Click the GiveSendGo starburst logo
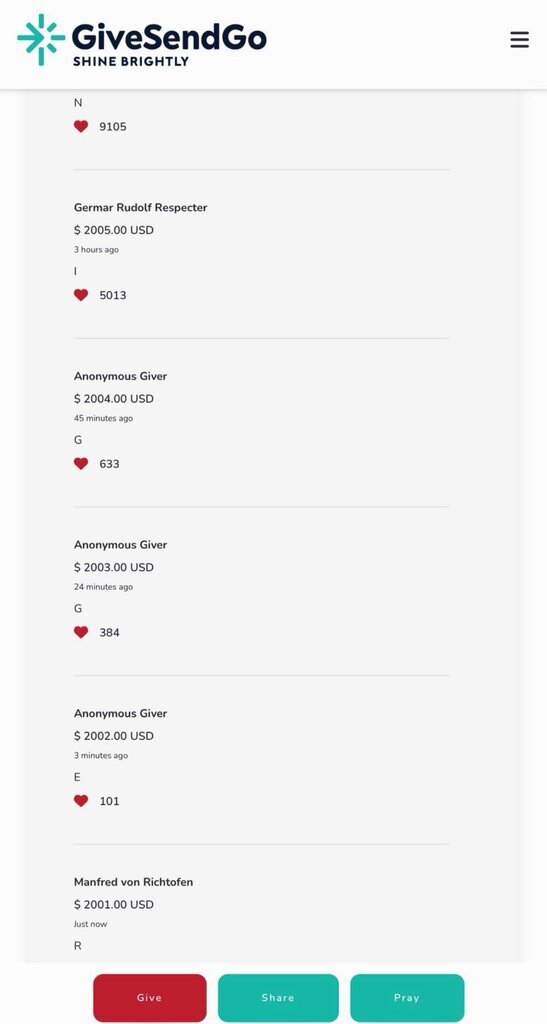Image resolution: width=547 pixels, height=1024 pixels. [41, 40]
